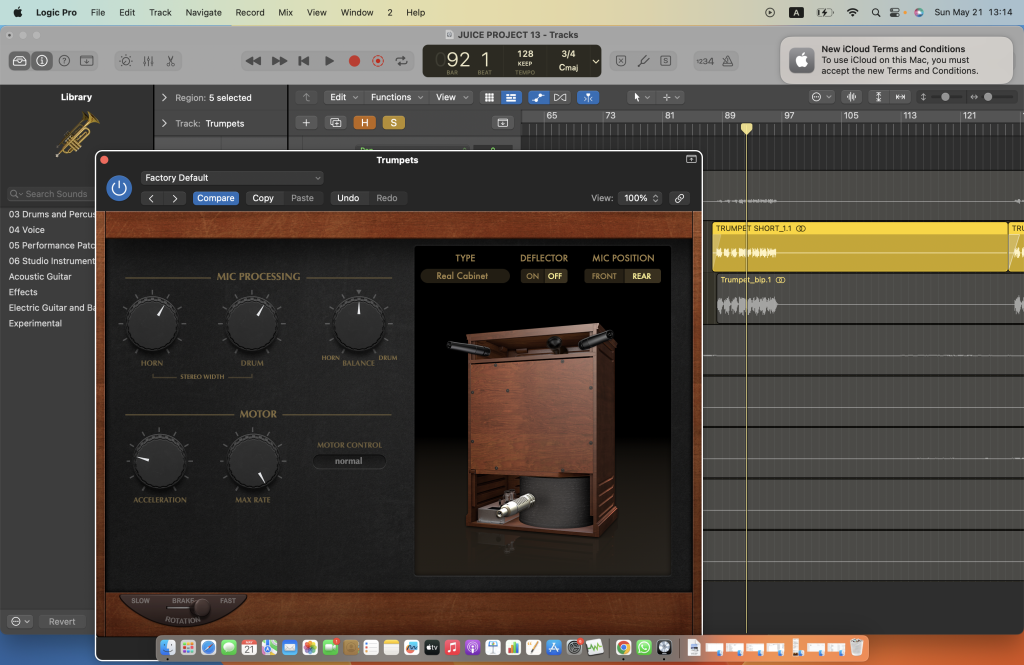Screen dimensions: 1024x665
Task: Set Mic Position to FRONT
Action: (604, 276)
